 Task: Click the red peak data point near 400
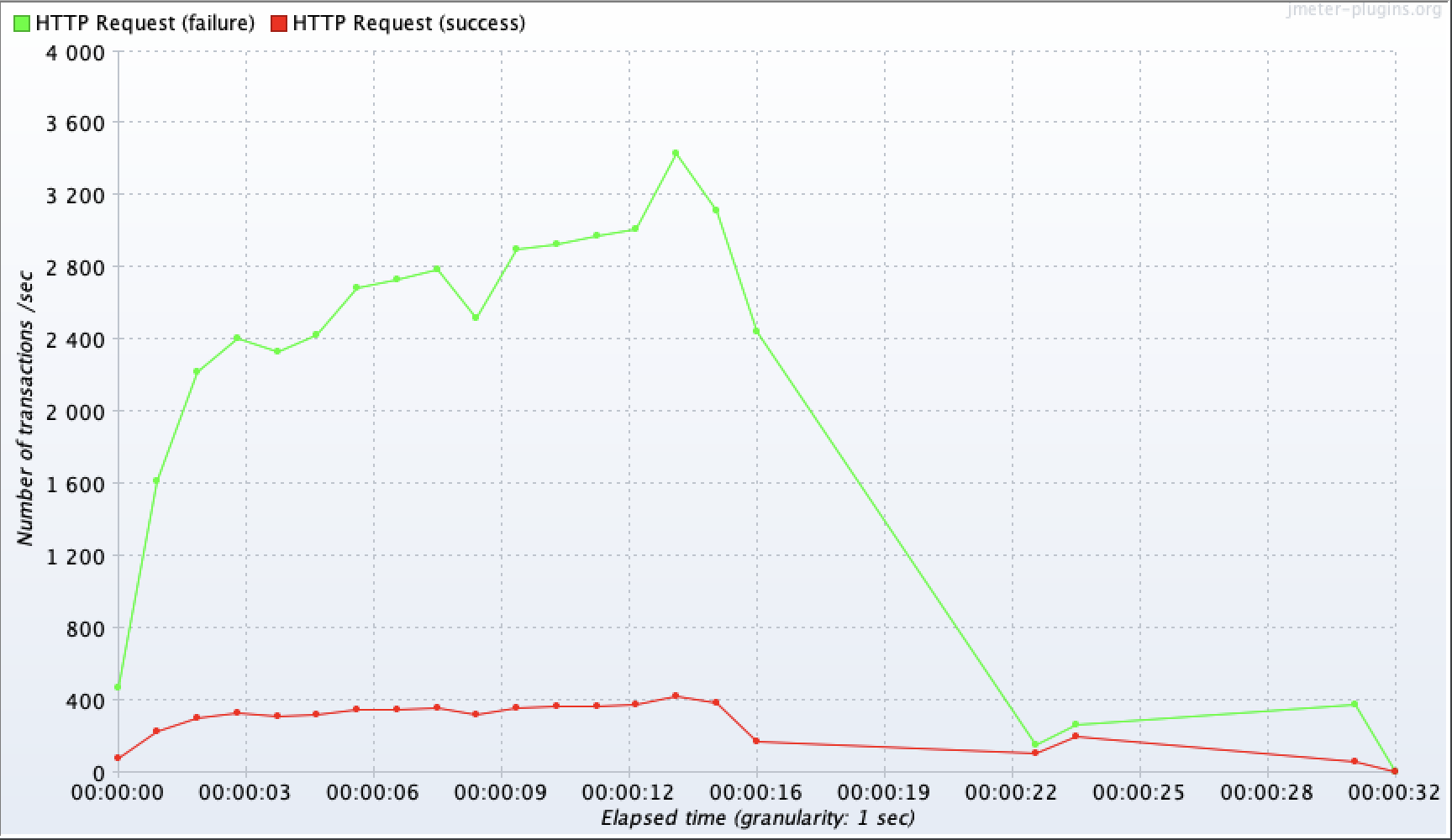pyautogui.click(x=676, y=696)
